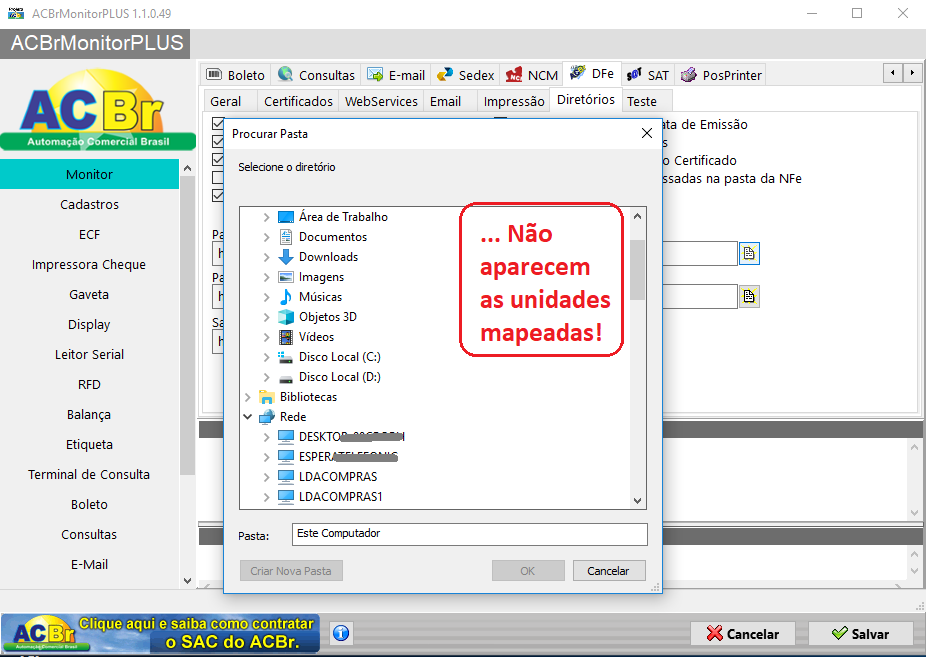This screenshot has width=926, height=657.
Task: Switch to the Certificados sub-tab
Action: pyautogui.click(x=298, y=101)
